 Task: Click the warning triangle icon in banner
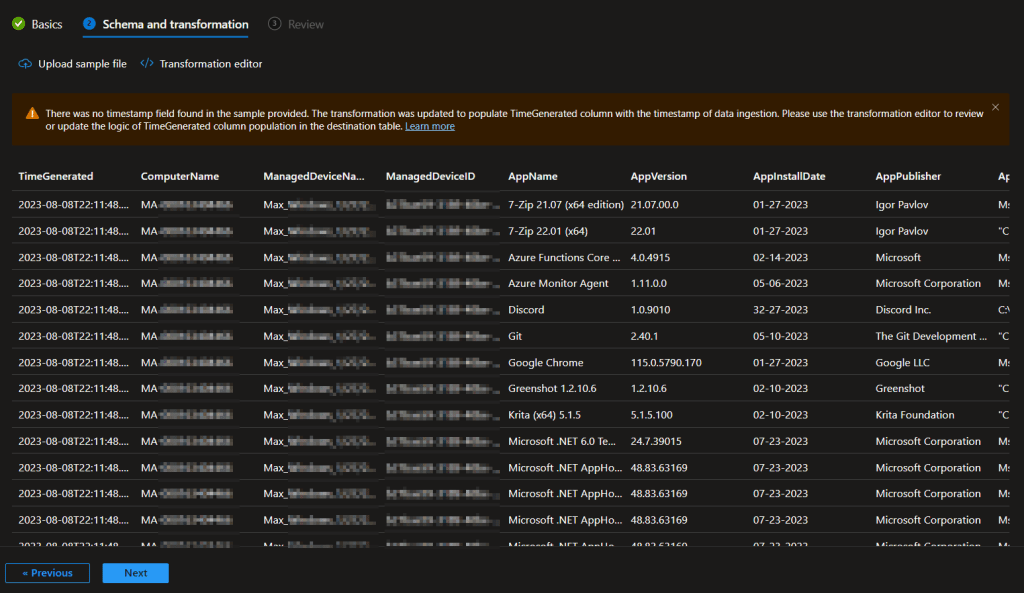click(x=32, y=114)
